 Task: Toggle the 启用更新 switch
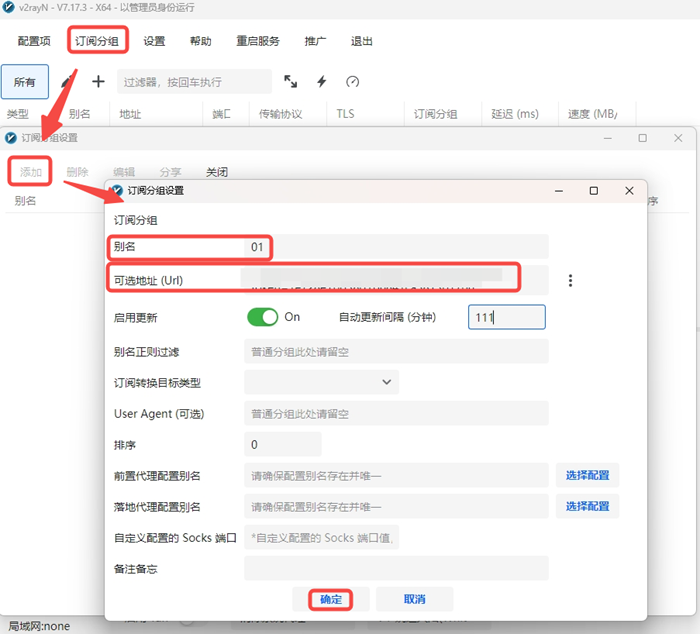[262, 317]
